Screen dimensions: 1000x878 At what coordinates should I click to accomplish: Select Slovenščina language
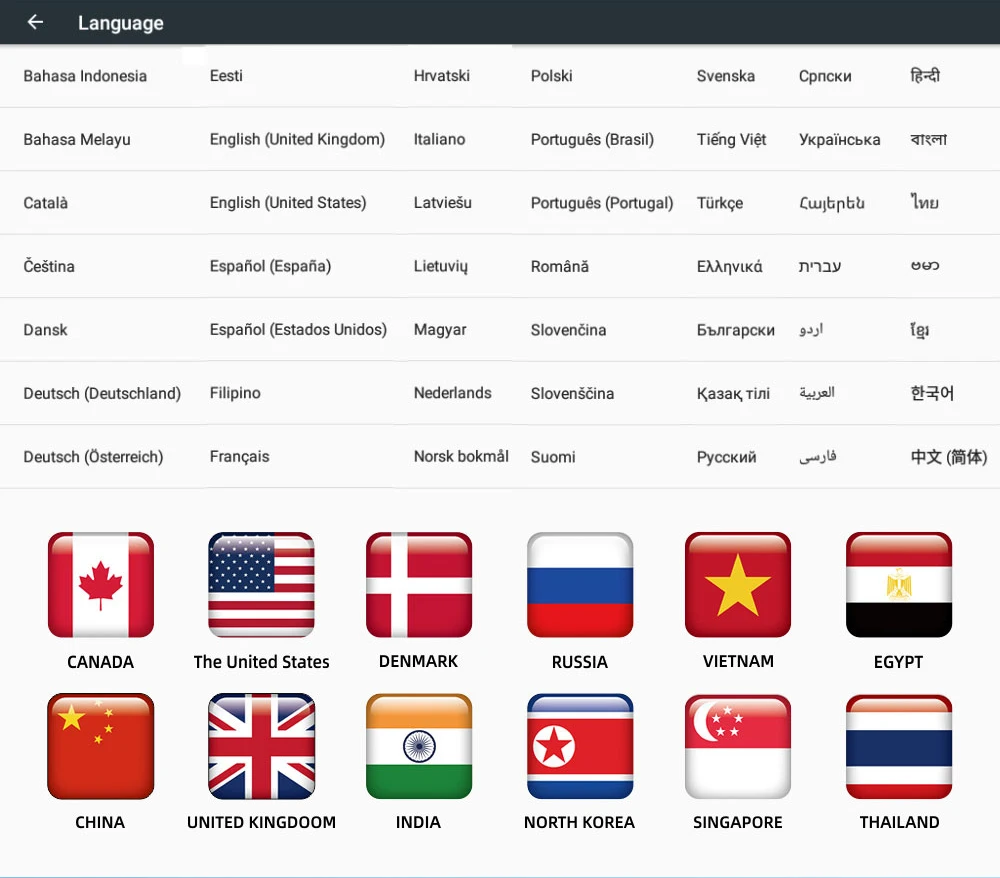point(572,393)
